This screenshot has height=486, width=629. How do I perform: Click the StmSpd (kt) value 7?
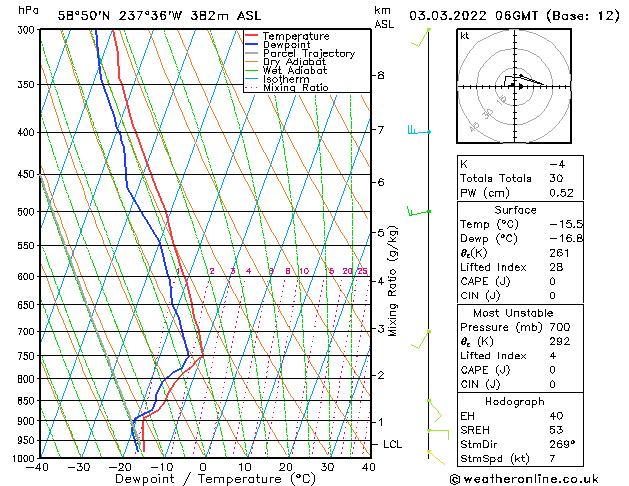point(553,458)
